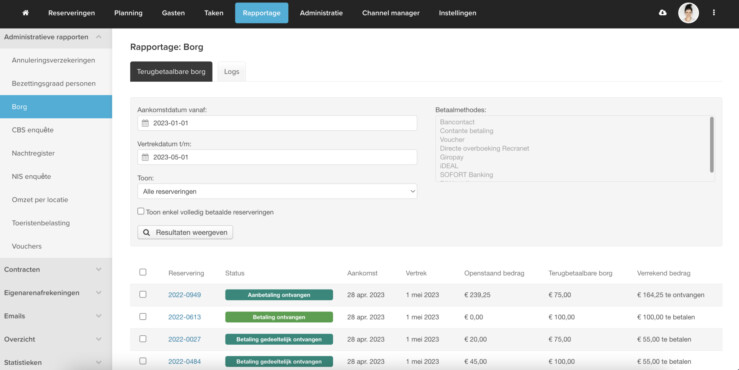Click the Betaalmethodes list scrollbar
This screenshot has height=370, width=739.
click(x=711, y=145)
